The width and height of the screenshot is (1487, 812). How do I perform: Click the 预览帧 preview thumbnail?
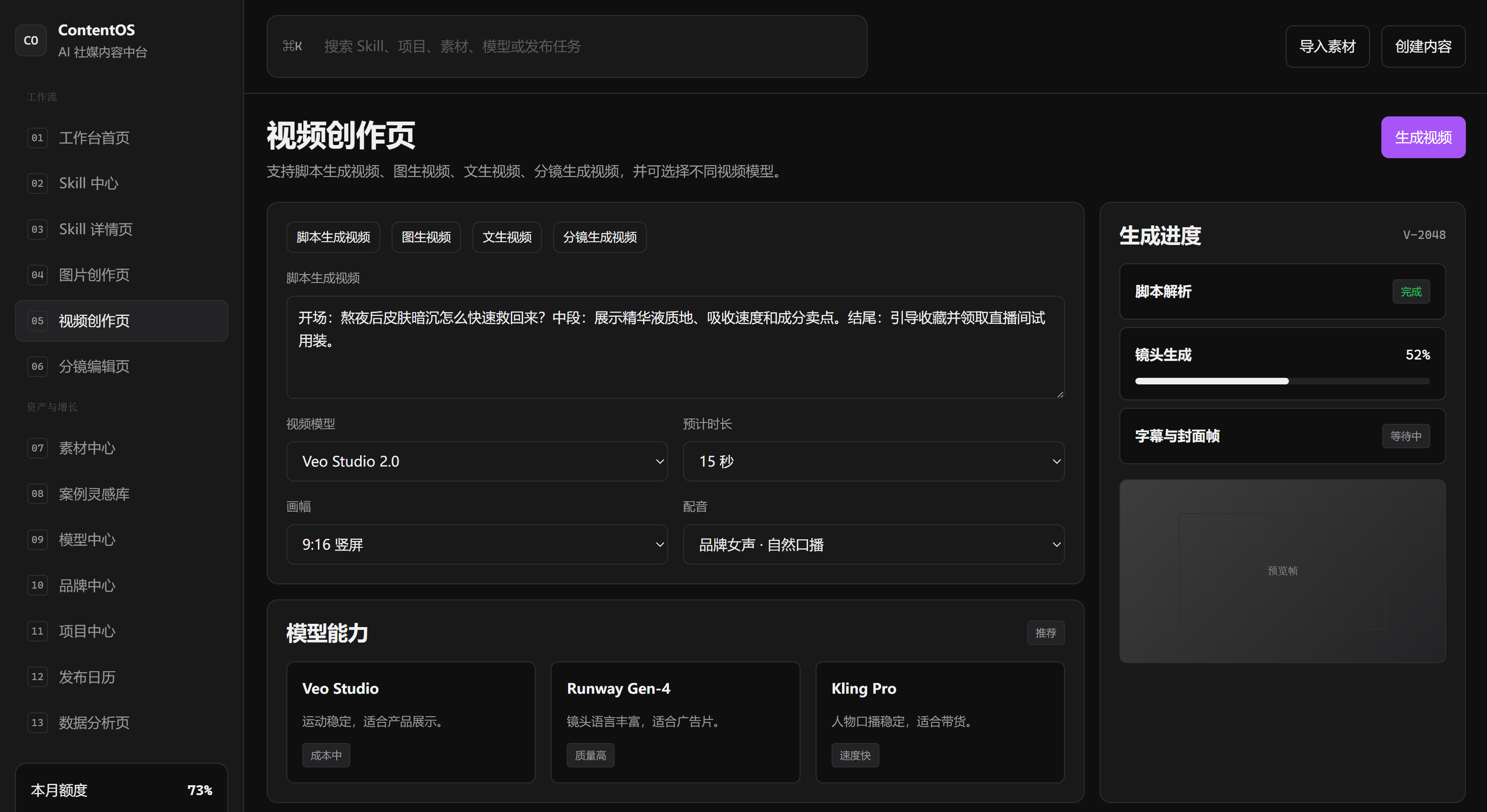point(1282,571)
